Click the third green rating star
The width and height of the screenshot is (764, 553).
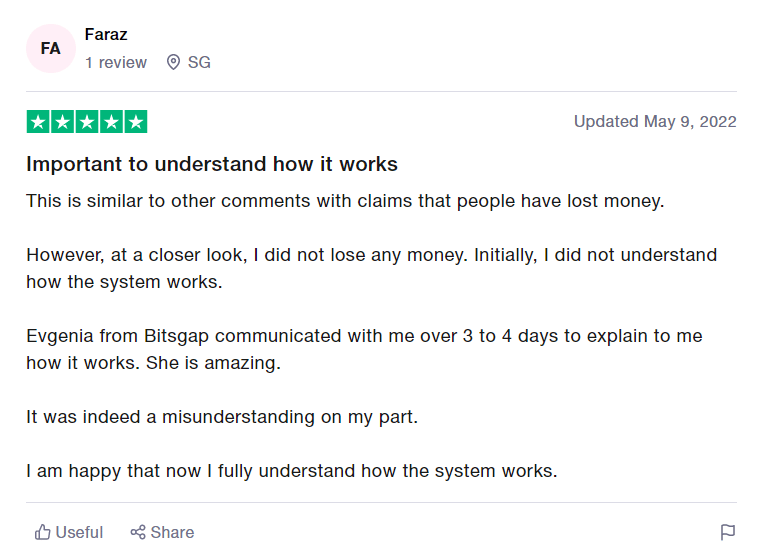(87, 122)
